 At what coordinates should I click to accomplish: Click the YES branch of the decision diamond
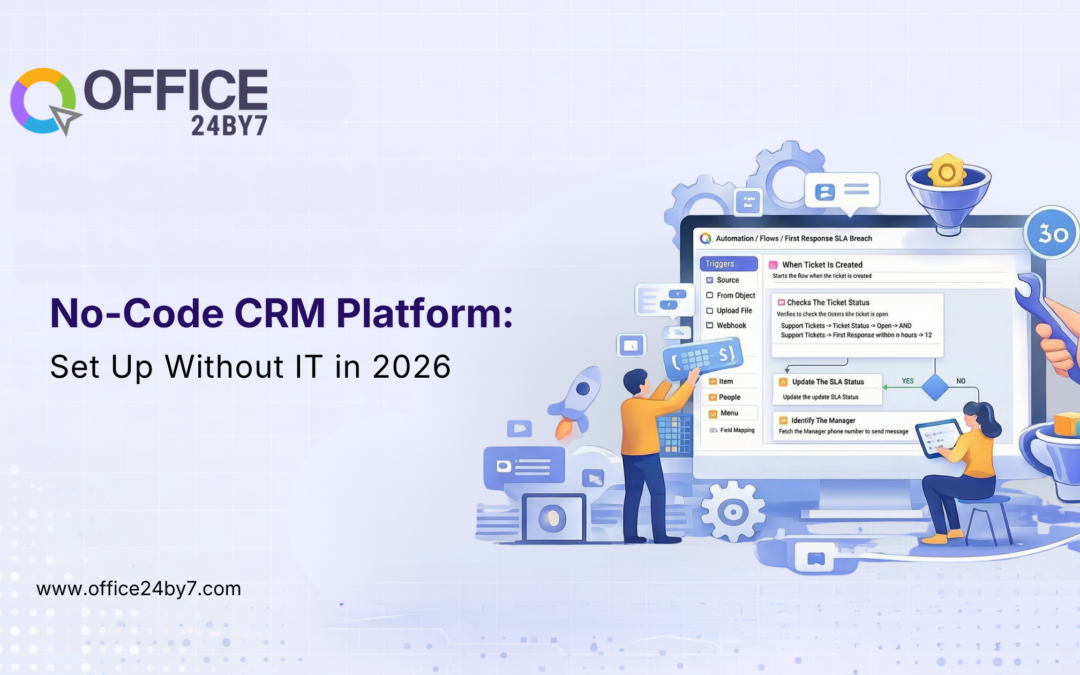click(x=907, y=381)
